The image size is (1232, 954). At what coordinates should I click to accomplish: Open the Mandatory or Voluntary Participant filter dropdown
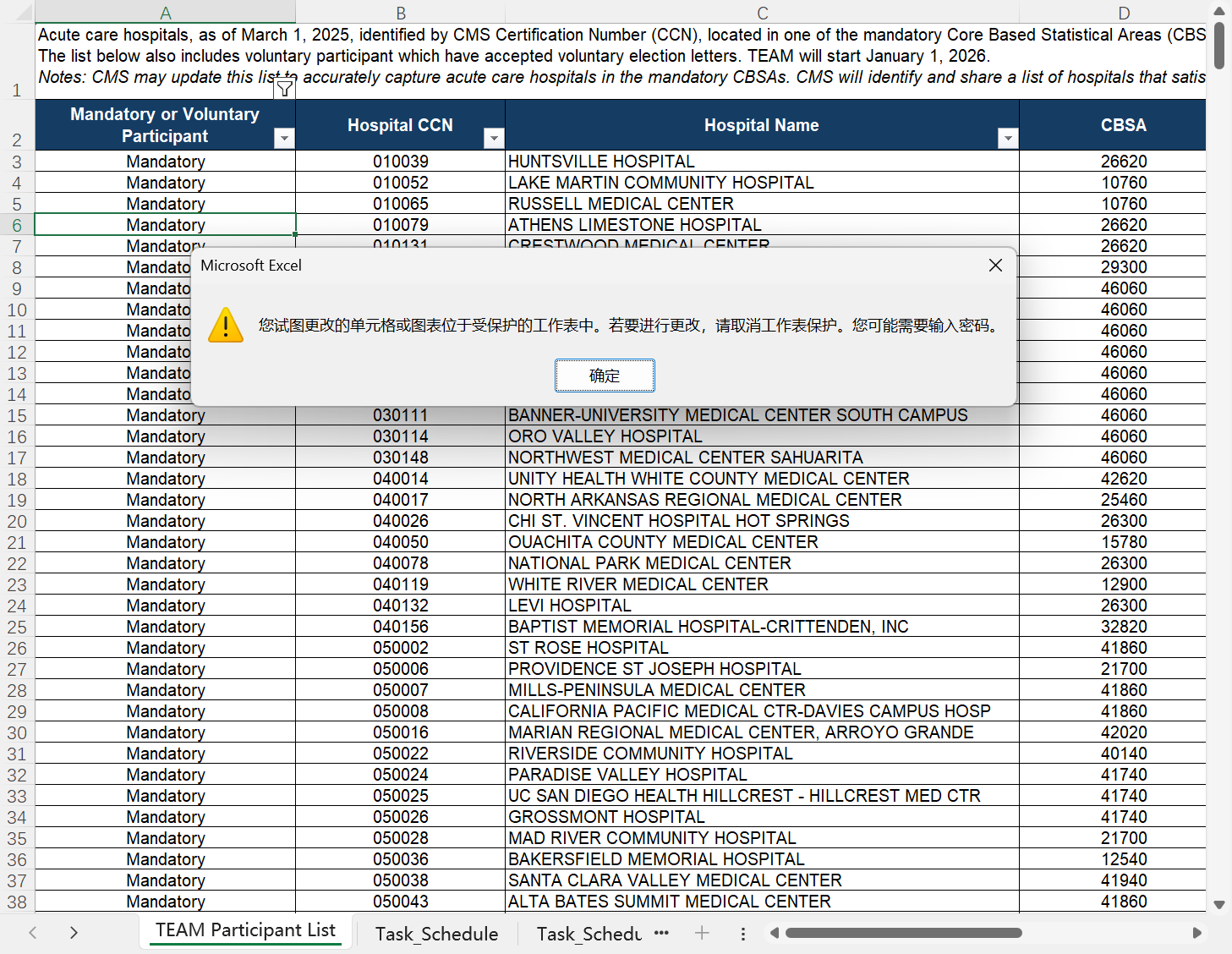[284, 137]
